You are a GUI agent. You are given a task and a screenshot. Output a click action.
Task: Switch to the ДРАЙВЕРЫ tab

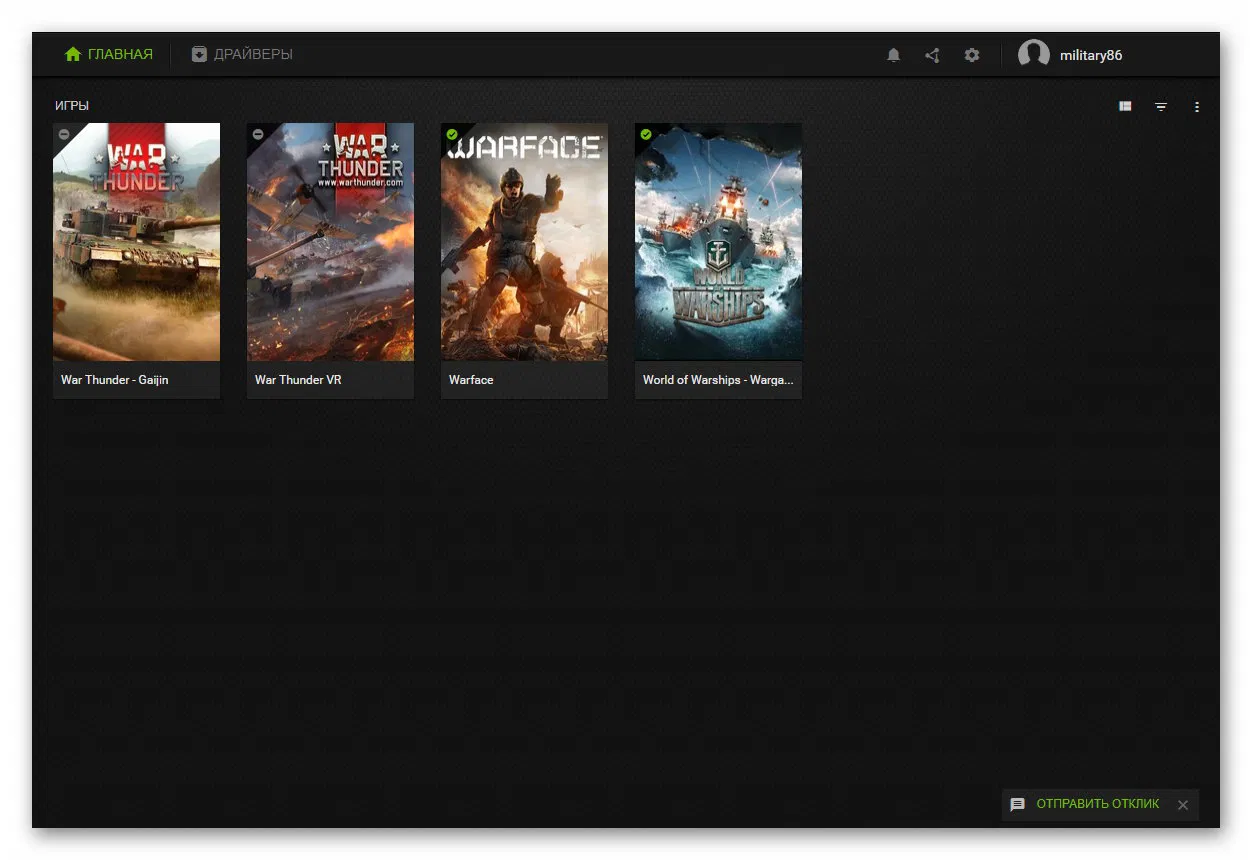242,54
